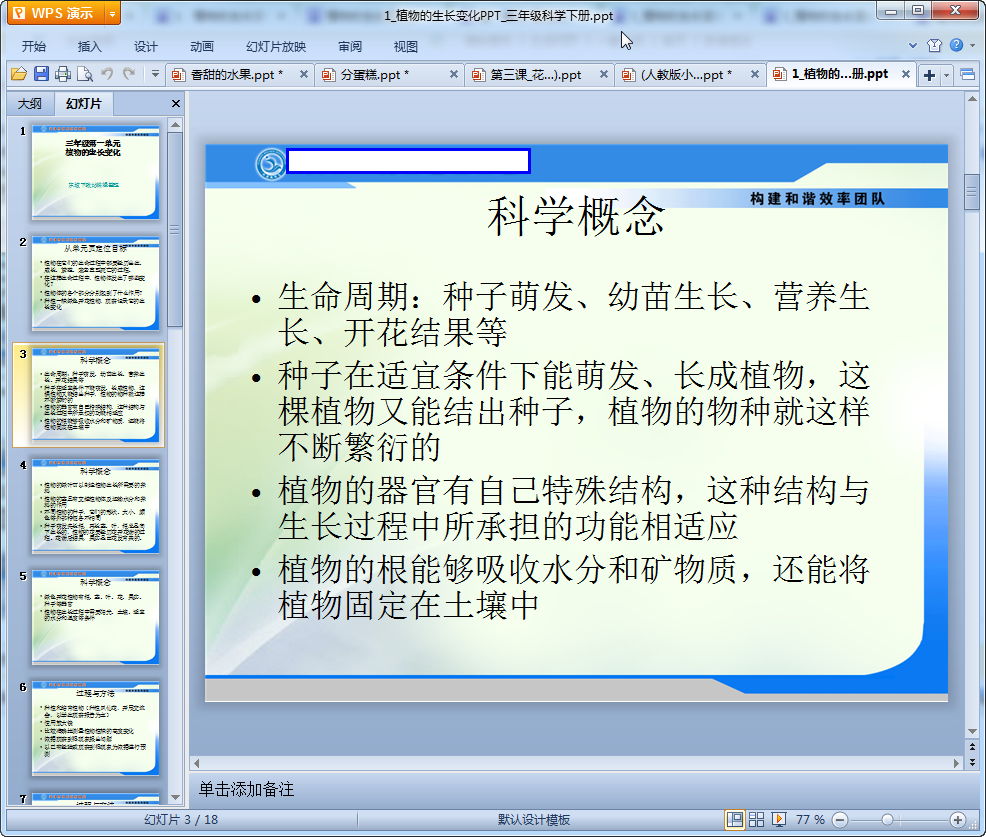Select slide 1 thumbnail 植物的生长变化
Viewport: 986px width, 837px height.
click(96, 172)
